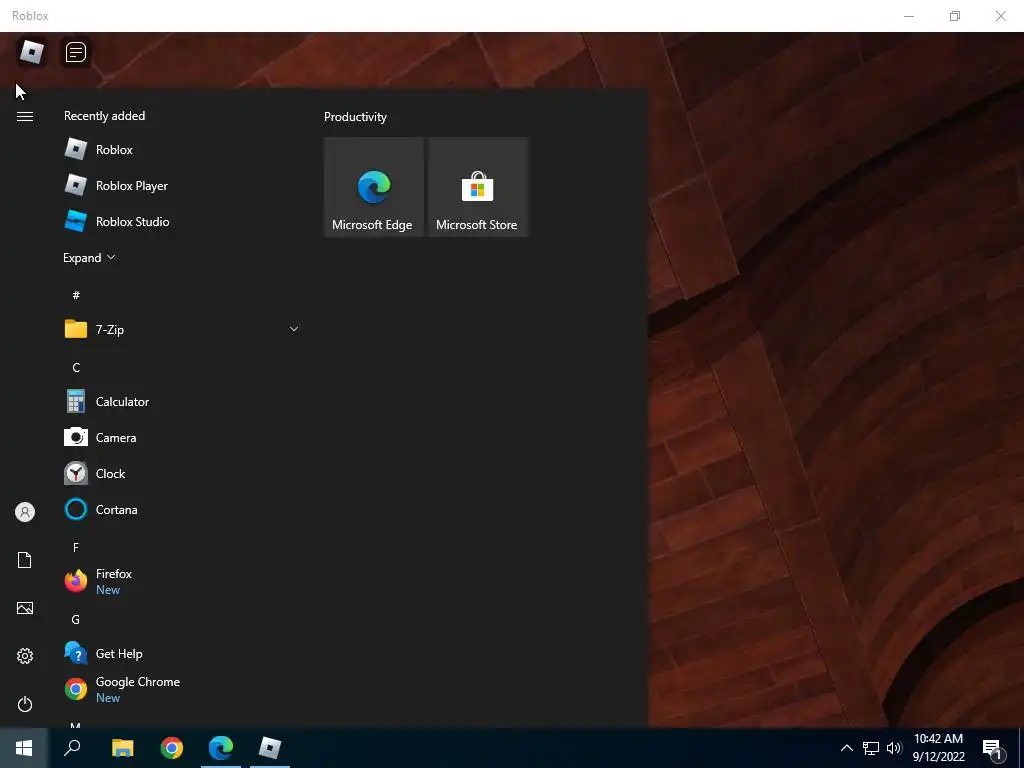Expand the 7-Zip folder chevron

[x=294, y=329]
